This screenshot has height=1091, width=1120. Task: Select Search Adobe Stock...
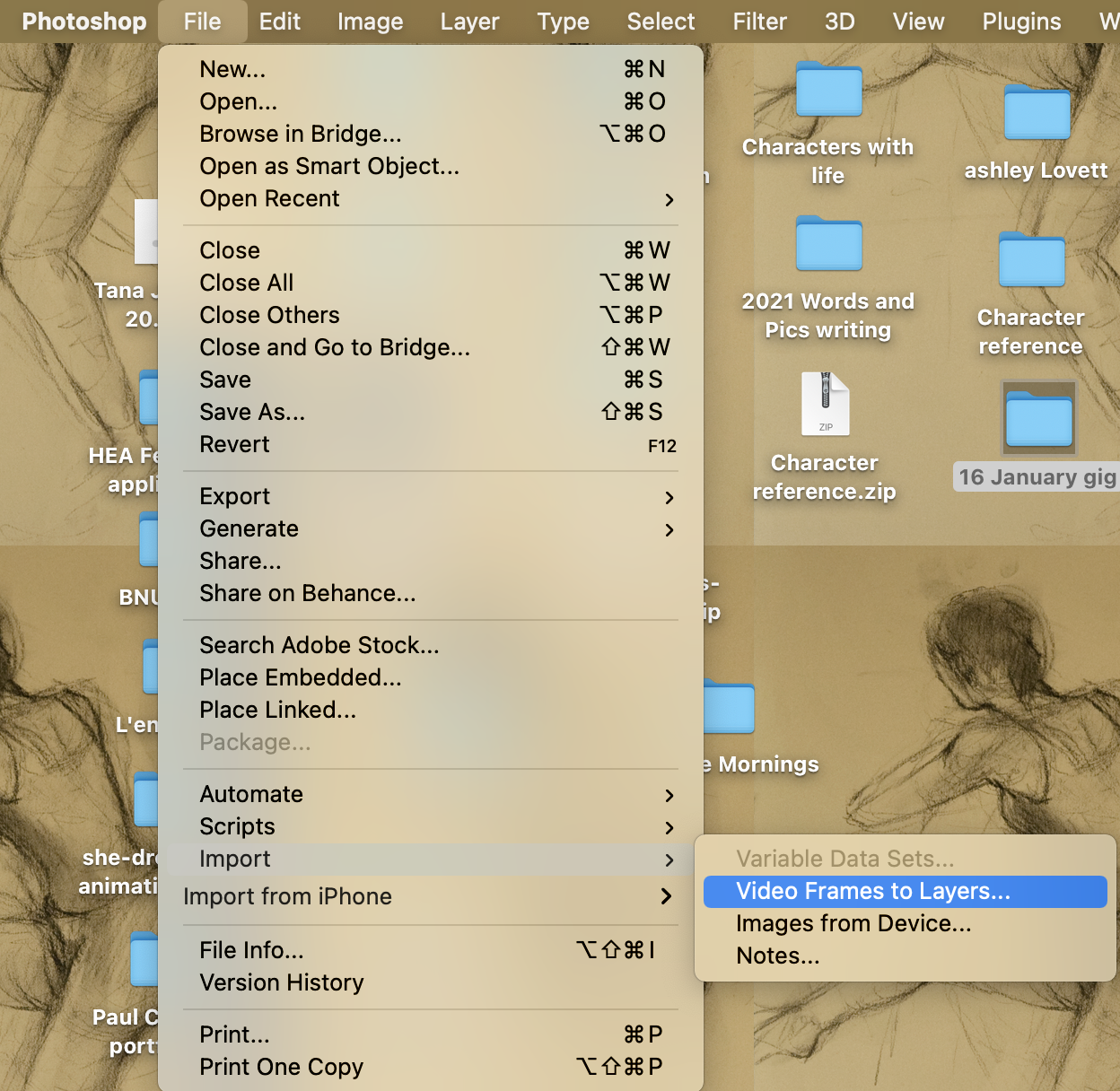(431, 645)
